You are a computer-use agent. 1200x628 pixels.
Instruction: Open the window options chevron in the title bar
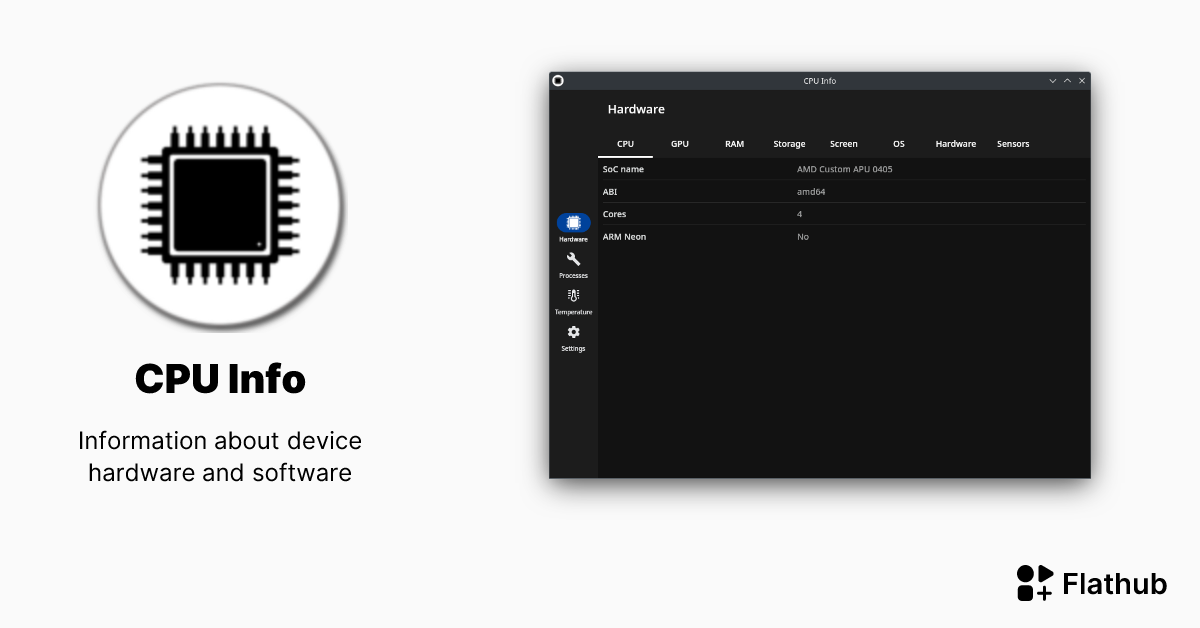(x=1052, y=80)
